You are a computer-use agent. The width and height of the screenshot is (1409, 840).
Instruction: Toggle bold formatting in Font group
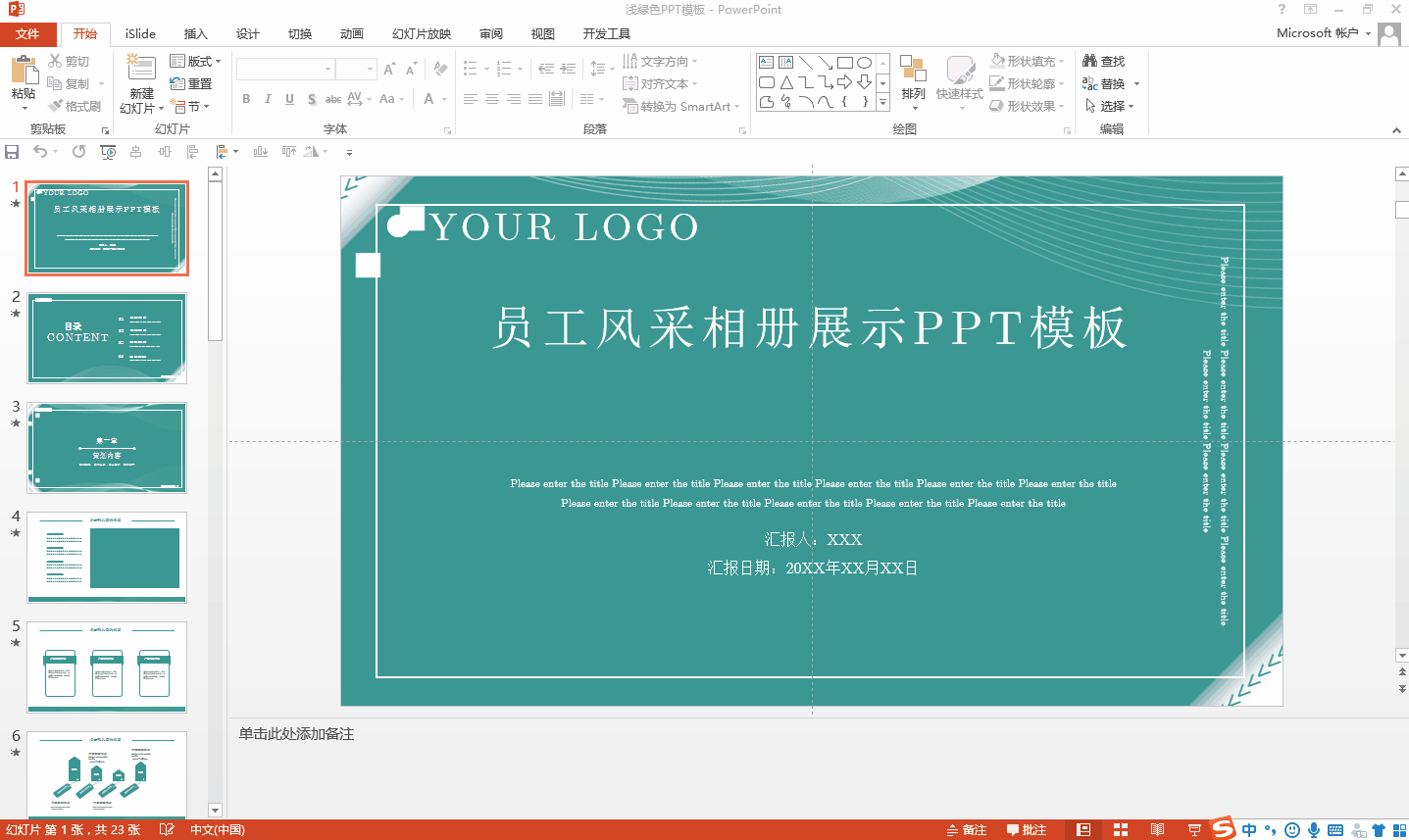(x=246, y=99)
